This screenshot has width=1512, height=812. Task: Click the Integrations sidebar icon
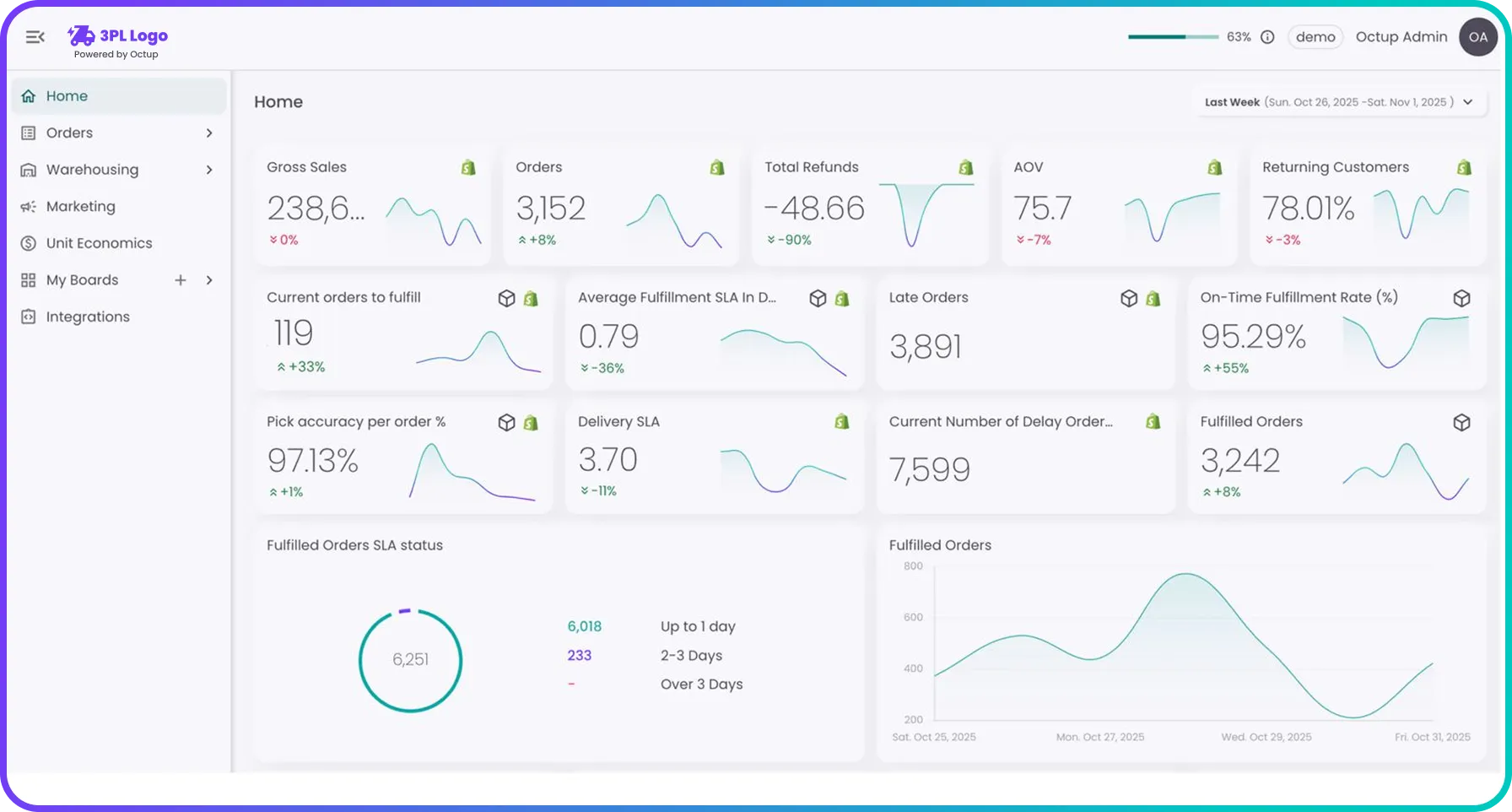tap(28, 317)
